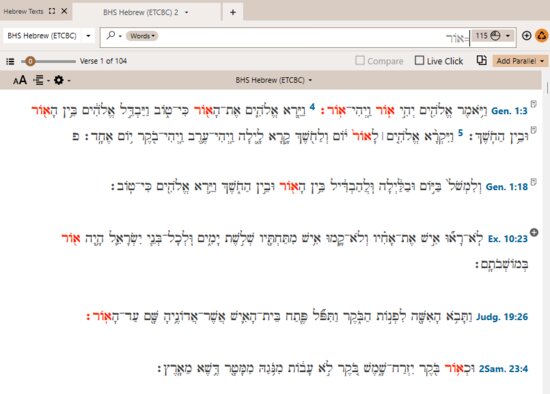Select the Hebrew Texts workspace tab
Screen dimensions: 550x394
23,12
